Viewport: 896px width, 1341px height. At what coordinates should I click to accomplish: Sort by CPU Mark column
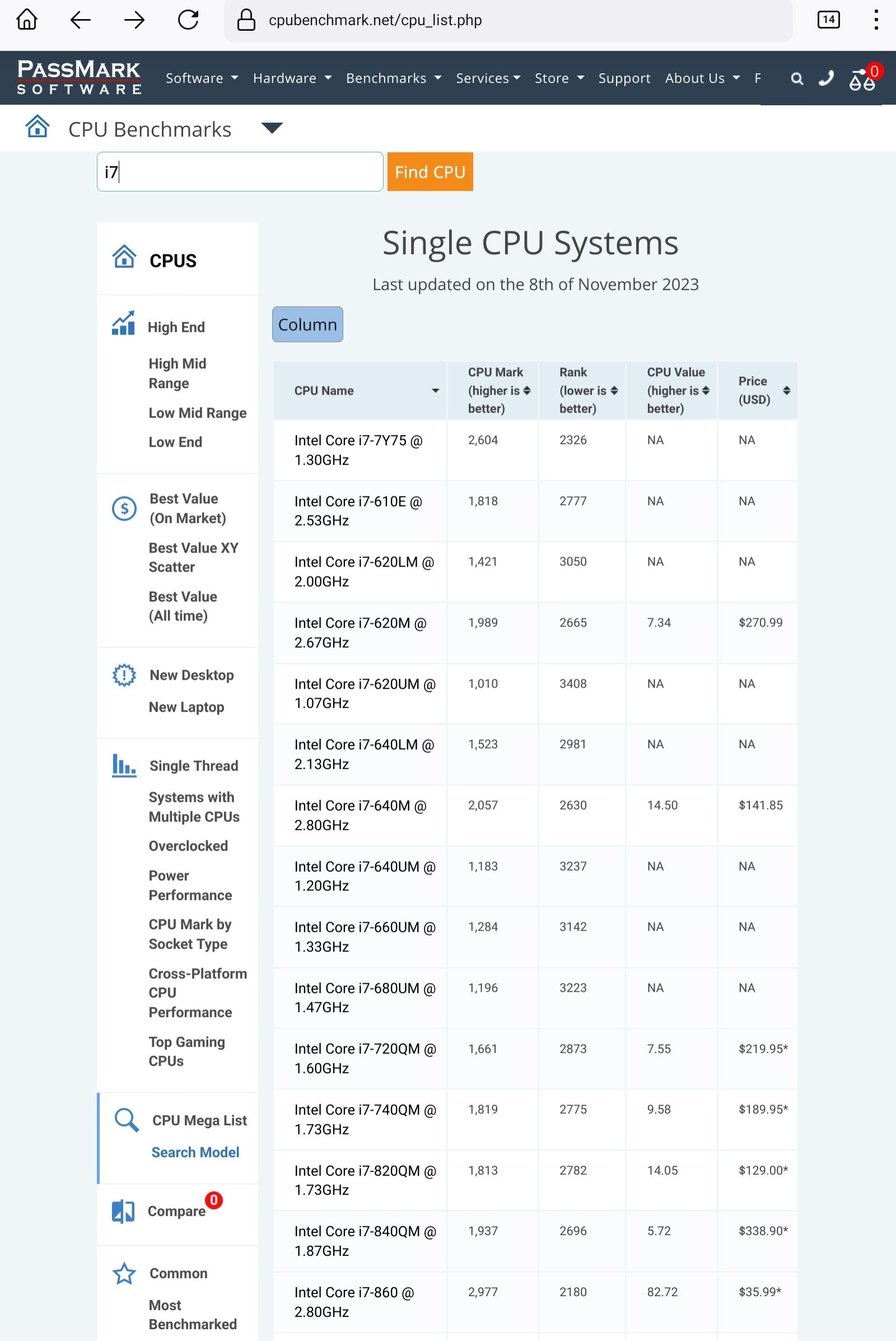(493, 391)
